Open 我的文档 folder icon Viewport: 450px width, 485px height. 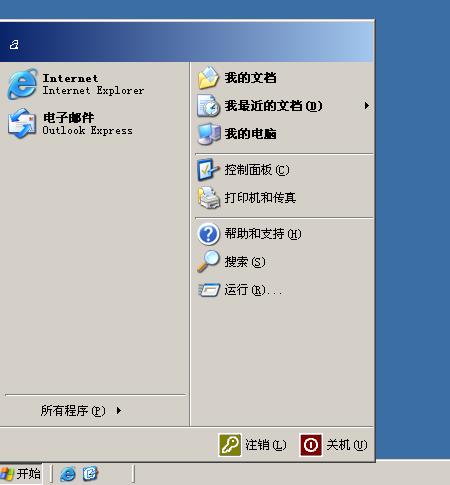(x=208, y=78)
